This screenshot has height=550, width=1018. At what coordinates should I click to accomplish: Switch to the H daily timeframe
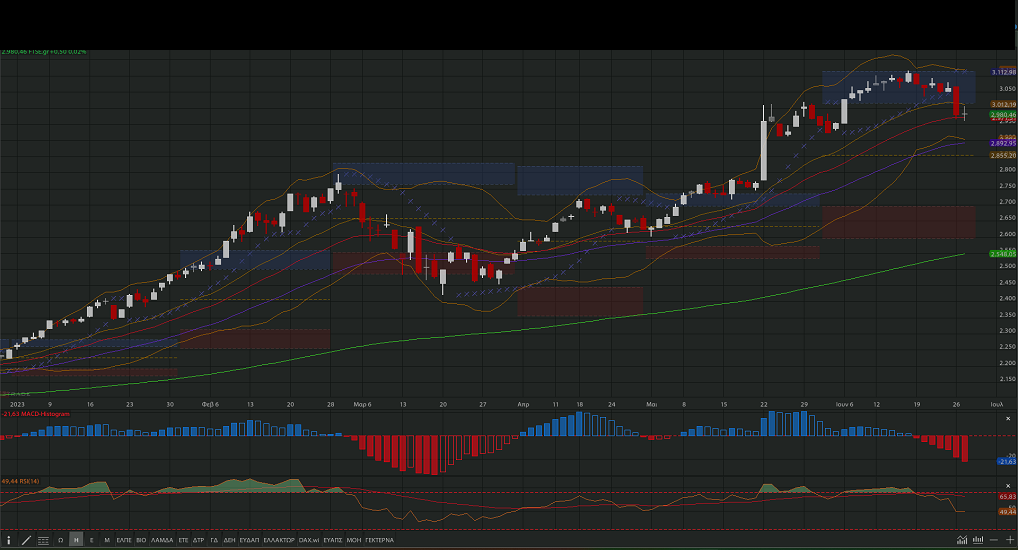click(76, 540)
